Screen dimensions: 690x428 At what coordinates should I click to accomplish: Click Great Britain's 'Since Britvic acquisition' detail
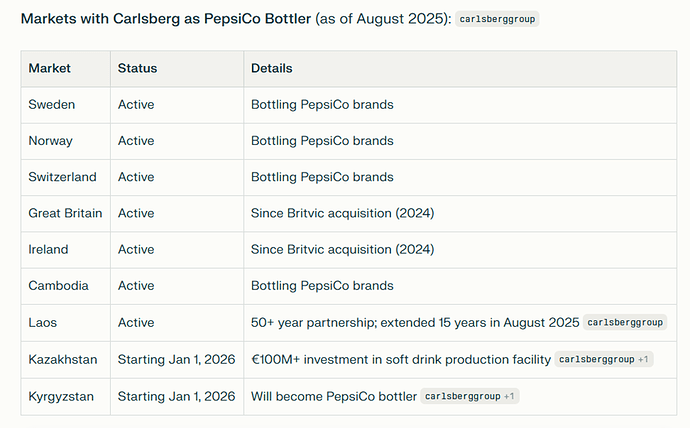pos(342,213)
